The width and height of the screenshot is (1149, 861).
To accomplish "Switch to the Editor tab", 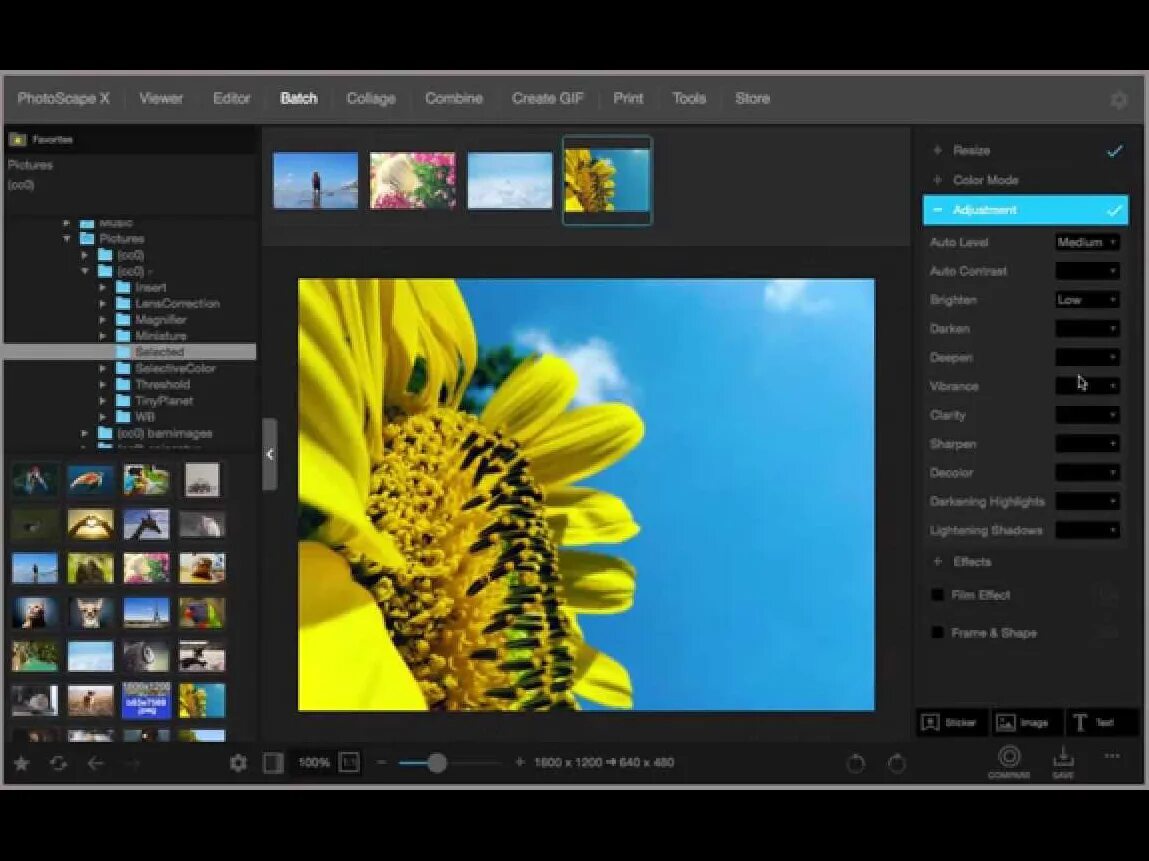I will tap(232, 98).
